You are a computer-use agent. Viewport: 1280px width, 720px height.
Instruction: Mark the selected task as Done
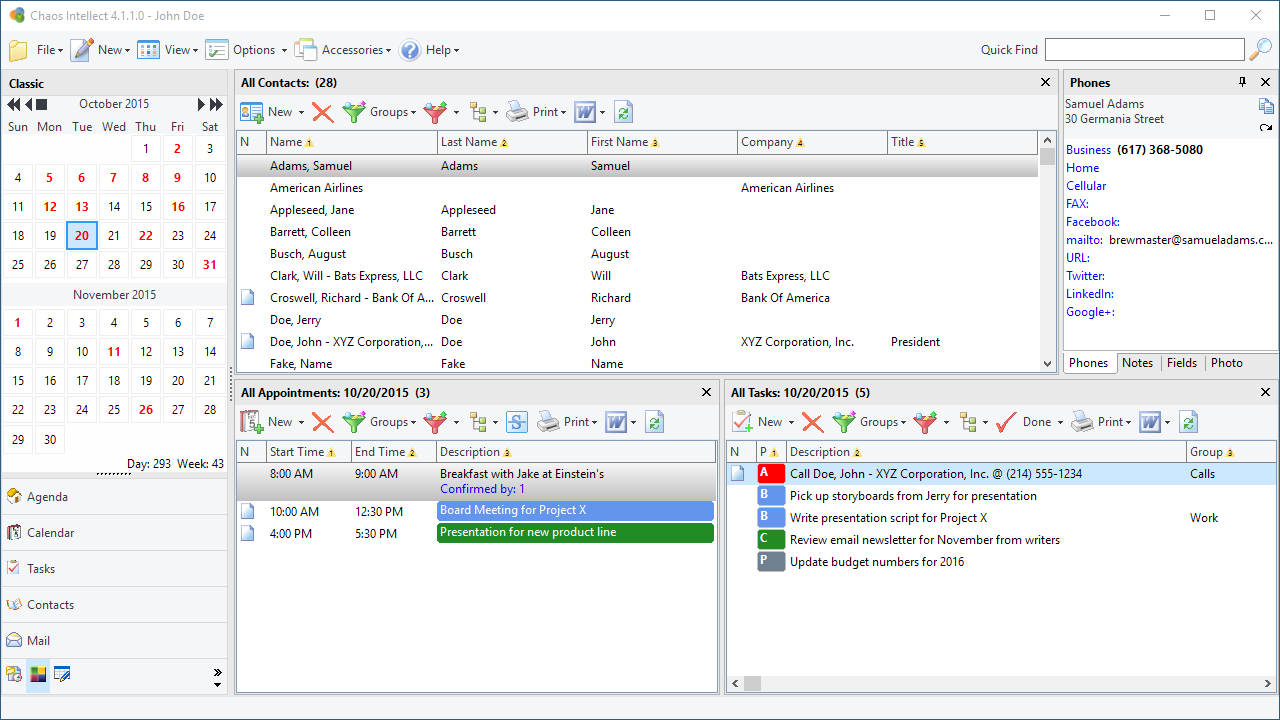[x=1024, y=422]
